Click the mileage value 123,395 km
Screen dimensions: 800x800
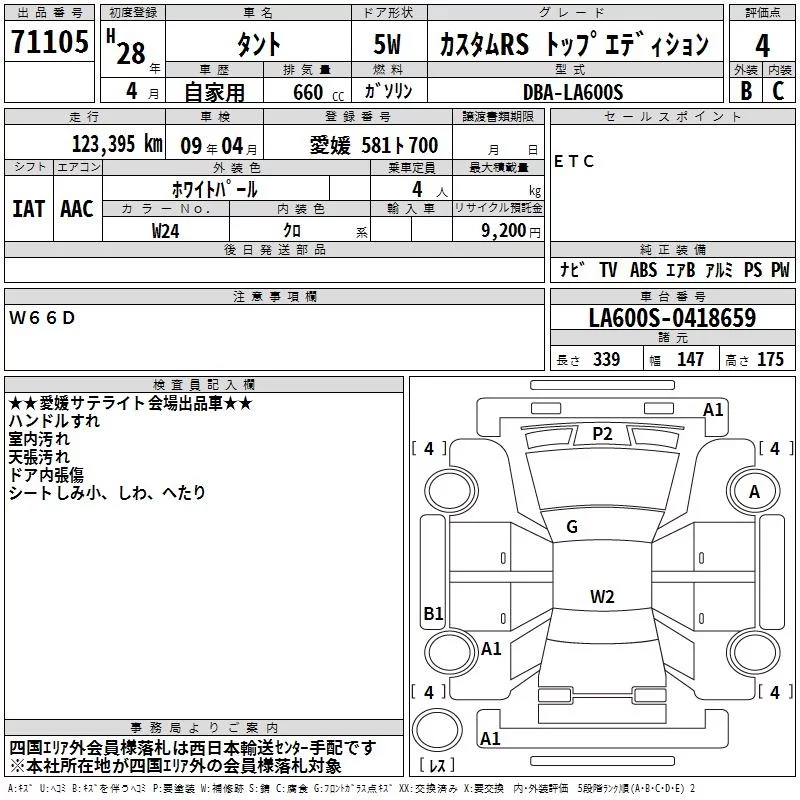pos(117,144)
